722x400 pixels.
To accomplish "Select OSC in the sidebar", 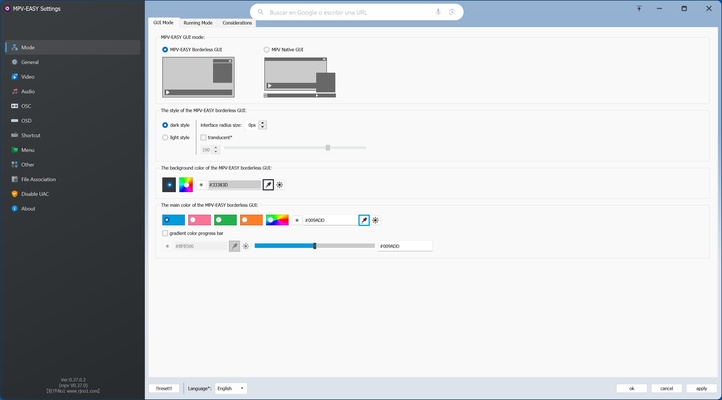I will pos(73,106).
